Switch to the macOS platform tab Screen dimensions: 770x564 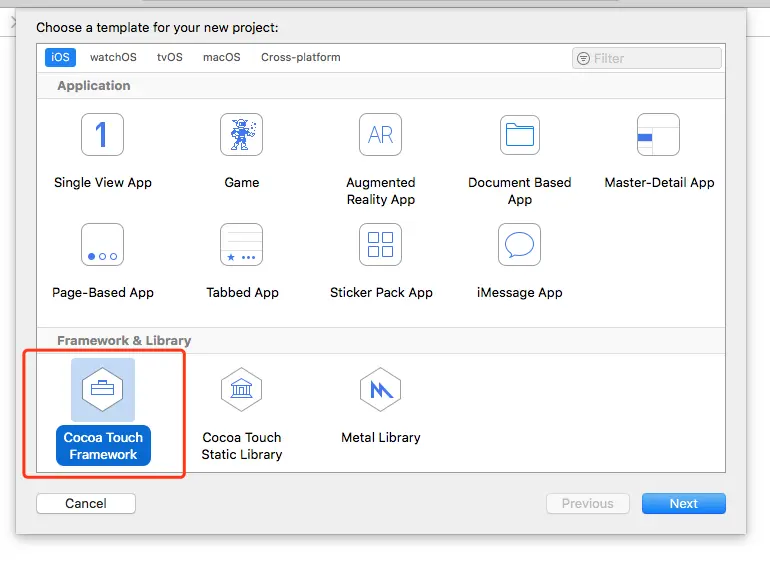pos(221,57)
